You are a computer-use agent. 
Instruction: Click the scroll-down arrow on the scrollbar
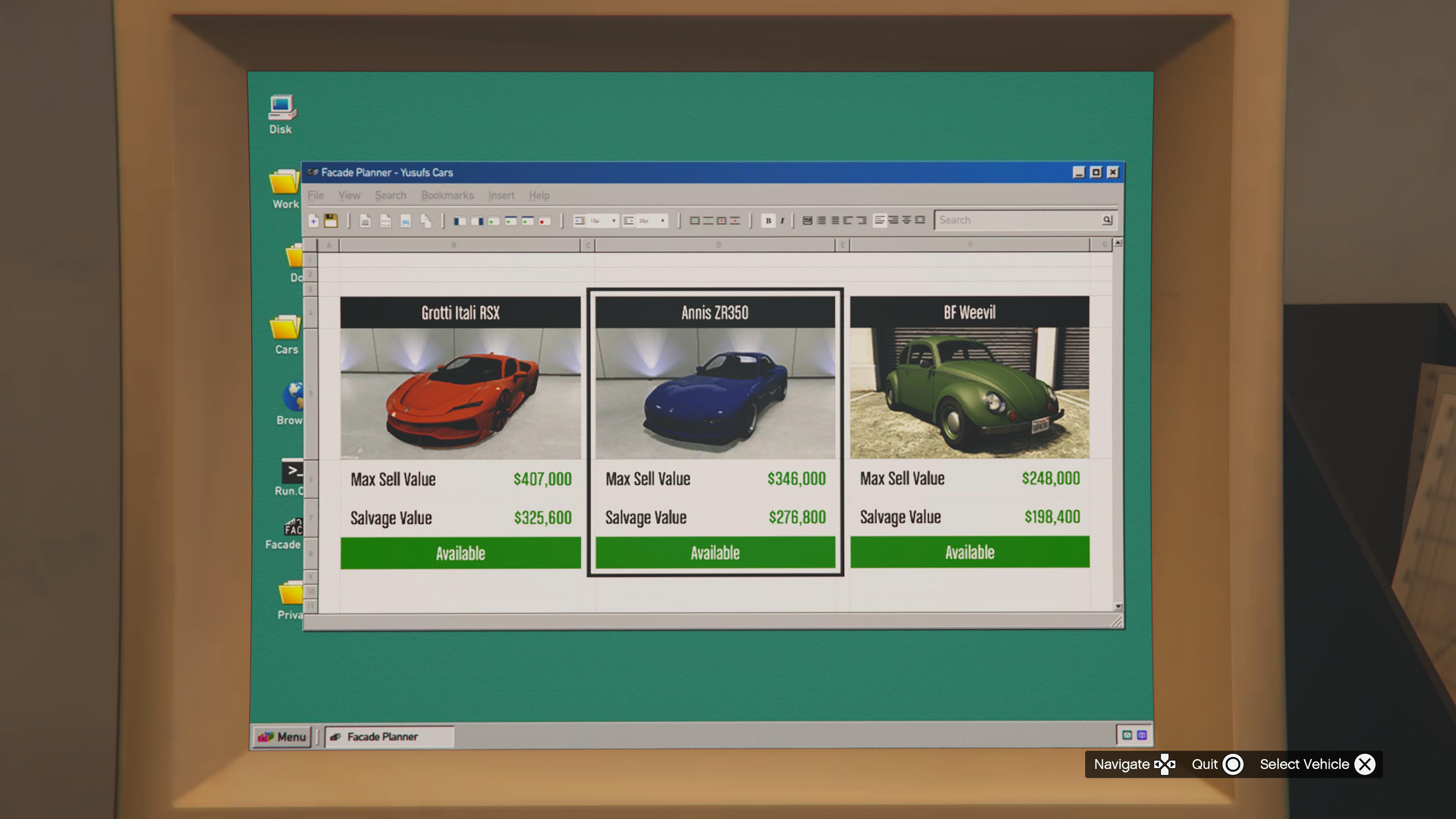1117,606
